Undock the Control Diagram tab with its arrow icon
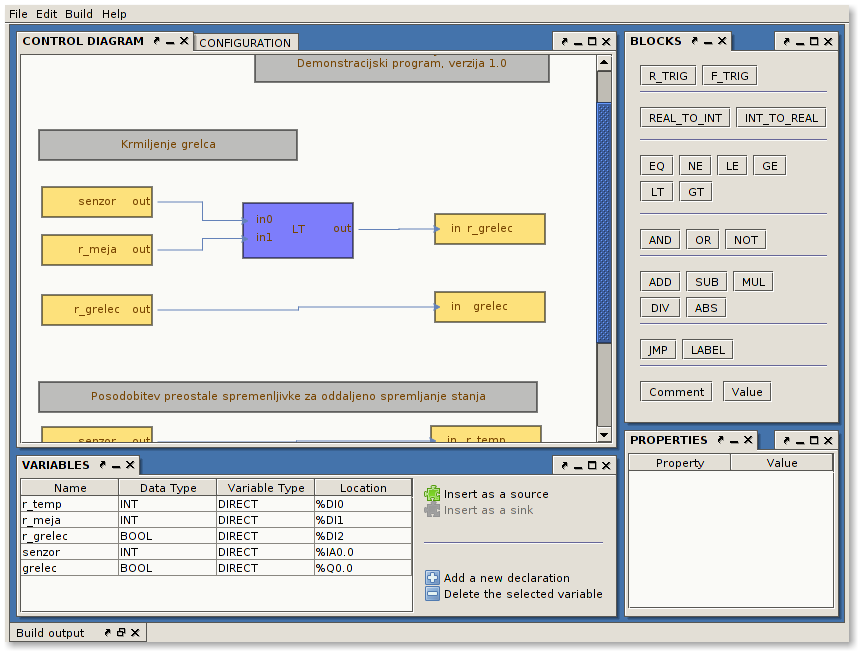This screenshot has height=651, width=858. click(x=157, y=42)
